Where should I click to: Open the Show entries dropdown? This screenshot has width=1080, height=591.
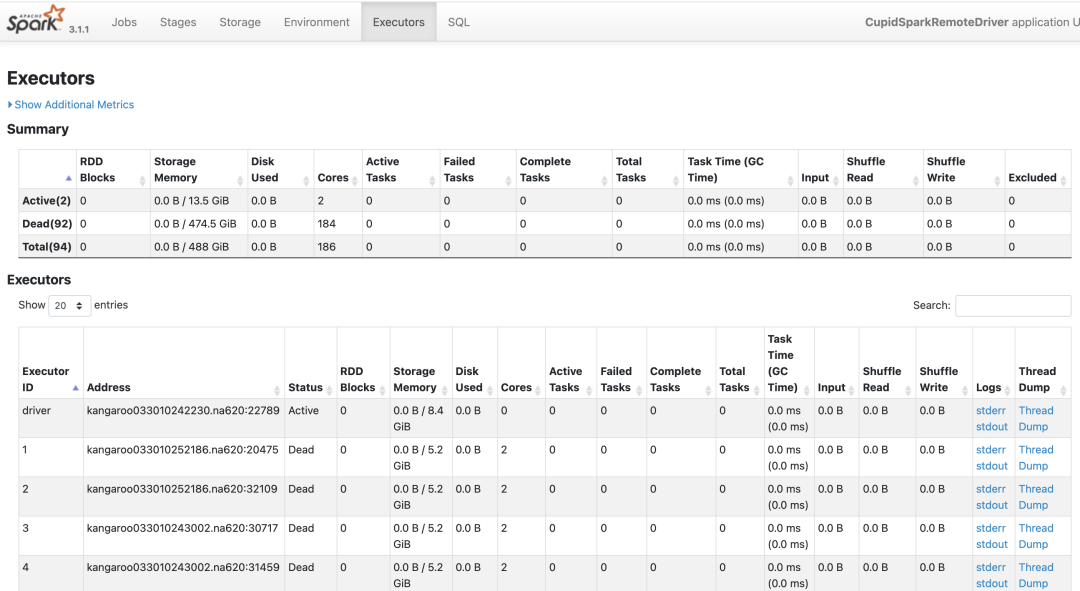69,306
